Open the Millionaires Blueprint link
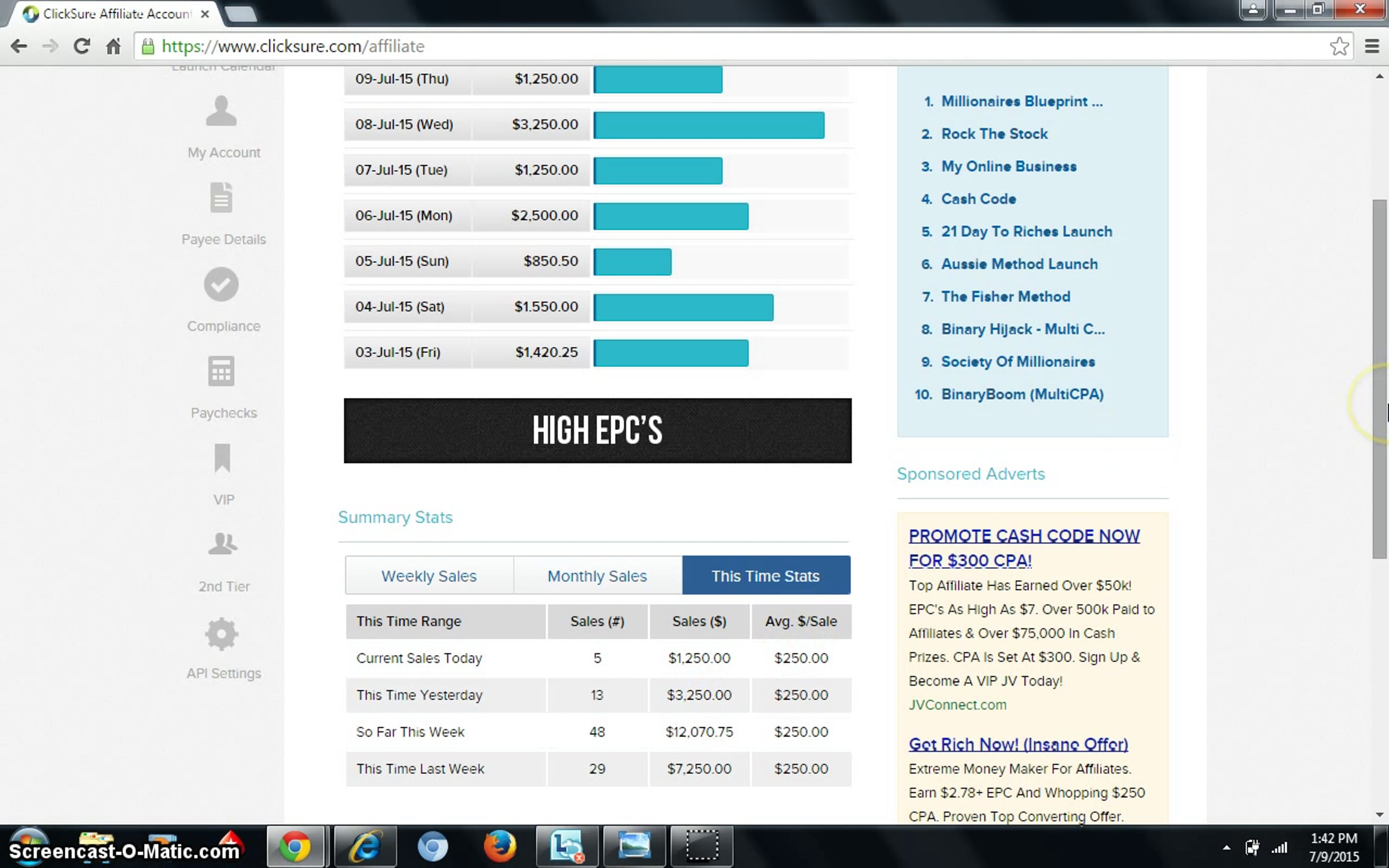This screenshot has width=1389, height=868. [x=1021, y=101]
